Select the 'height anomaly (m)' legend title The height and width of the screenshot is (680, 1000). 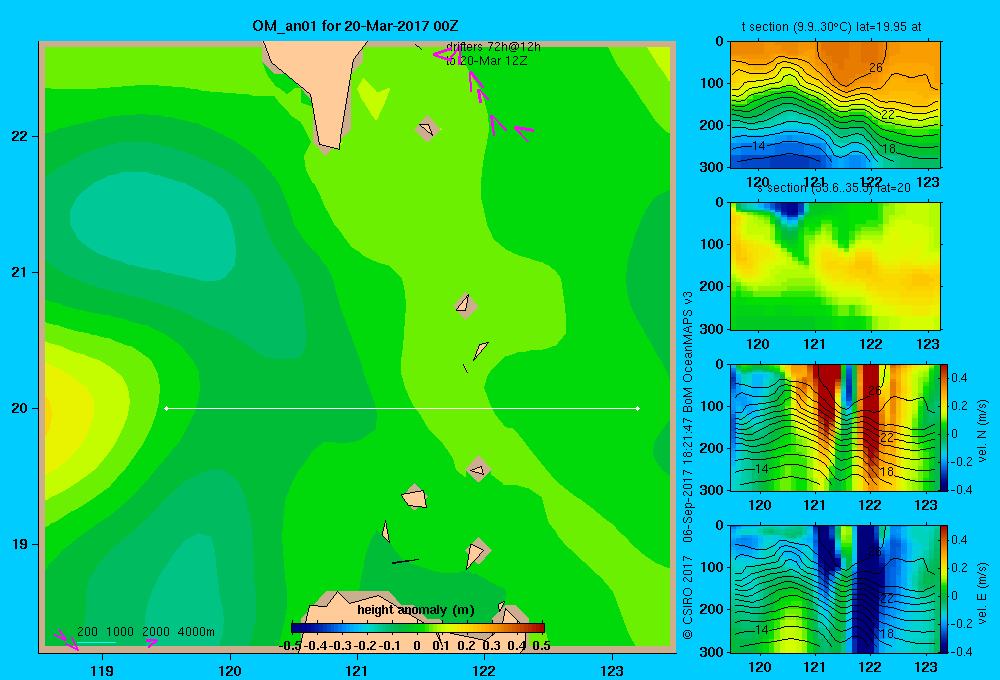click(416, 610)
